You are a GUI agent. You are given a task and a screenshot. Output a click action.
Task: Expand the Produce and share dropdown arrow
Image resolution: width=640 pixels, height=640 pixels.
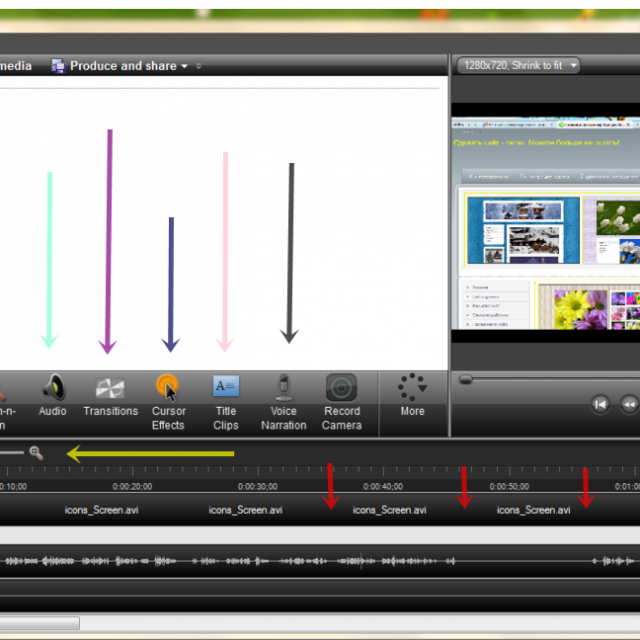pos(185,67)
